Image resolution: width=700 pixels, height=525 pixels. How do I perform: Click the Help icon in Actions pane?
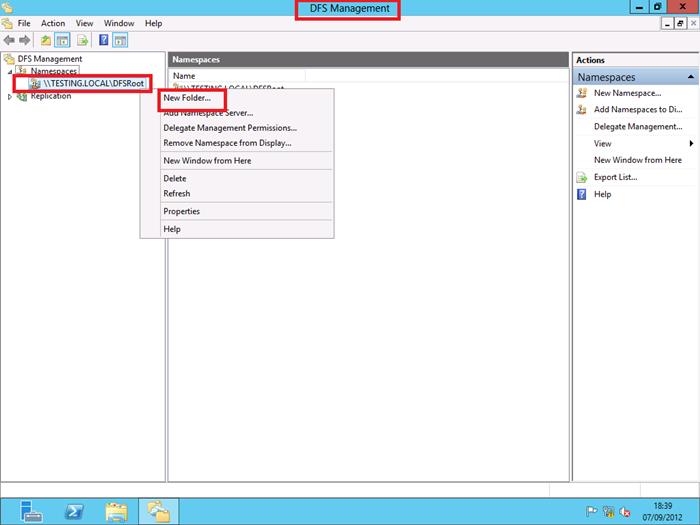tap(582, 194)
